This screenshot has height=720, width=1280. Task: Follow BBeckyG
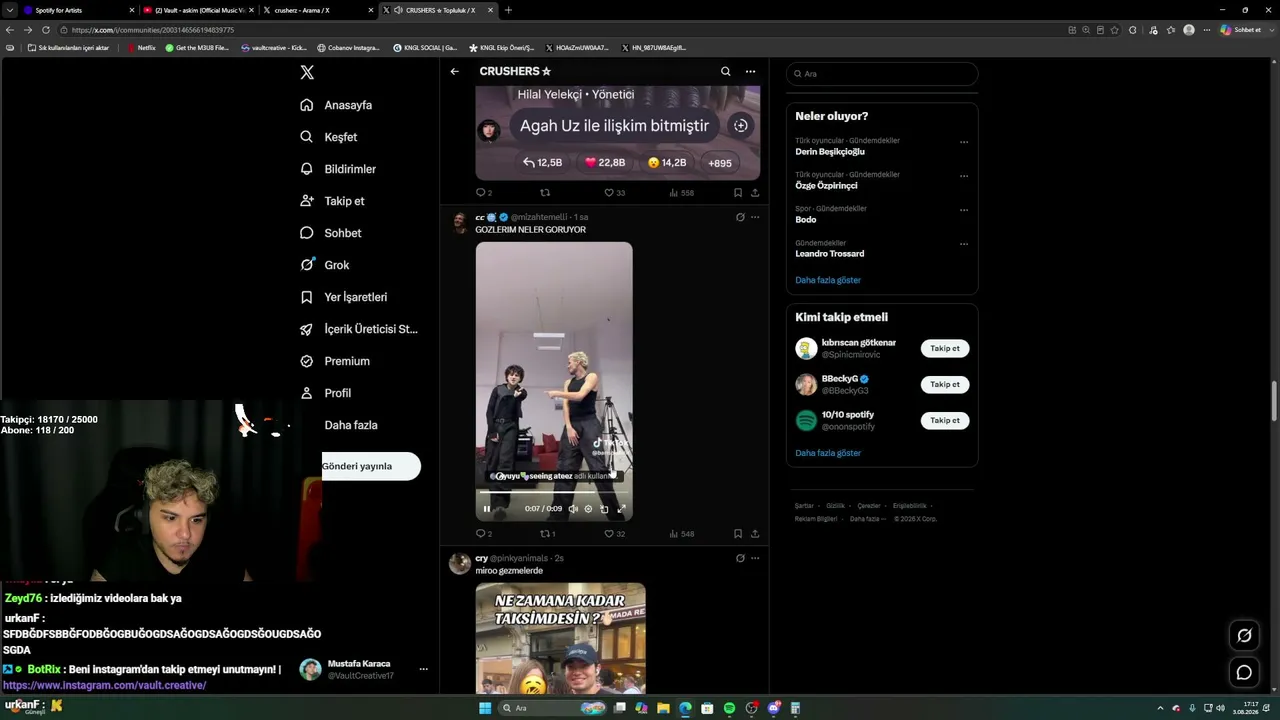tap(945, 385)
